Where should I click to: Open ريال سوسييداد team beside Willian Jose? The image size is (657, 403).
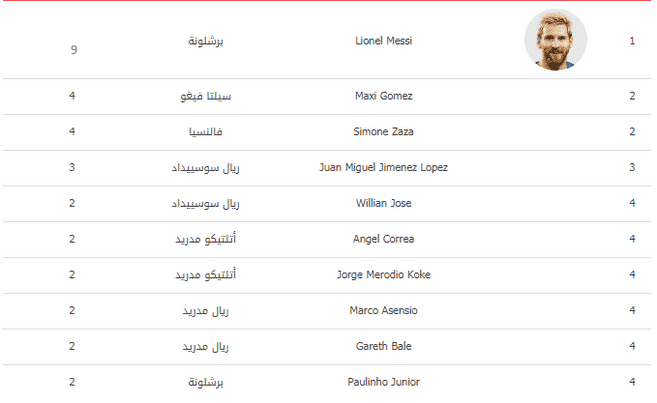pyautogui.click(x=206, y=204)
